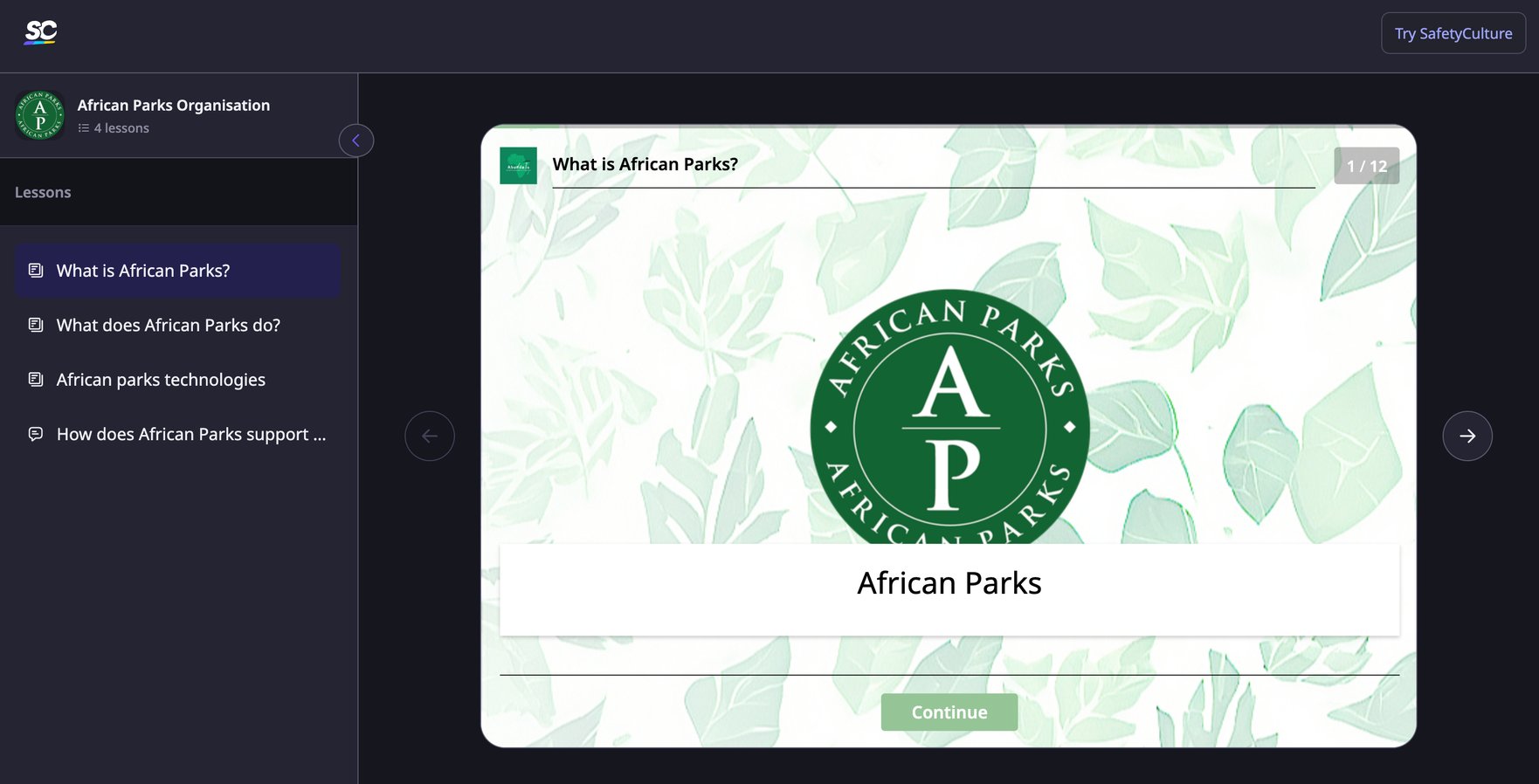The width and height of the screenshot is (1539, 784).
Task: Click the small green logo in the slide header
Action: 519,166
